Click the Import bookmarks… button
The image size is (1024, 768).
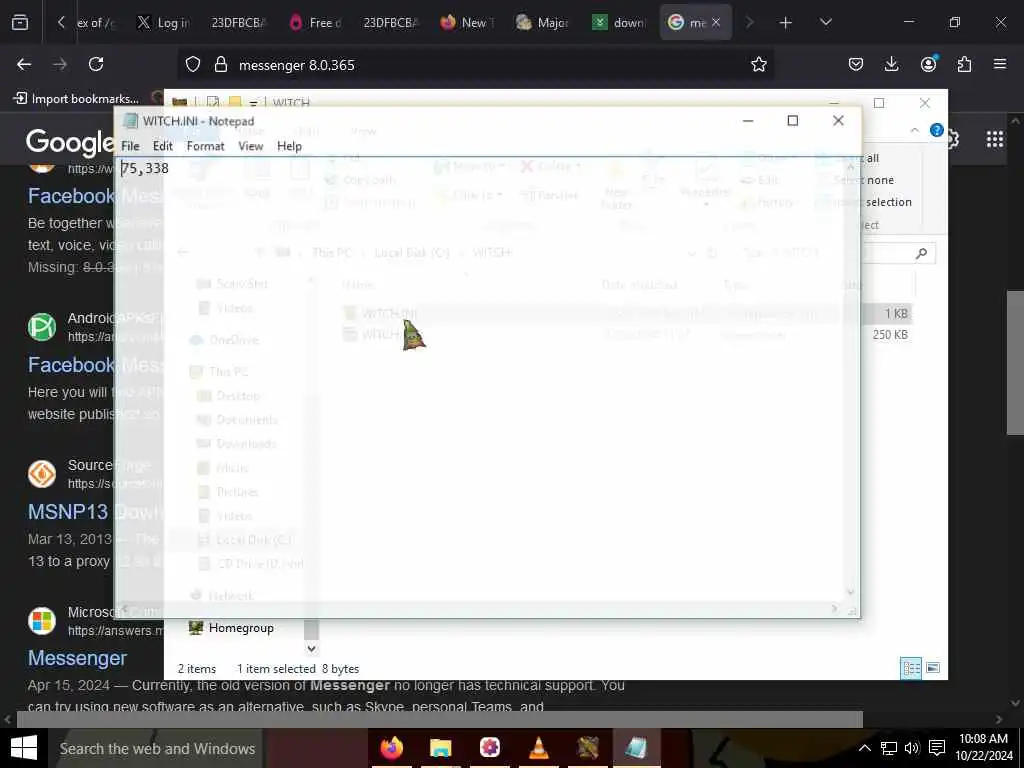[76, 99]
